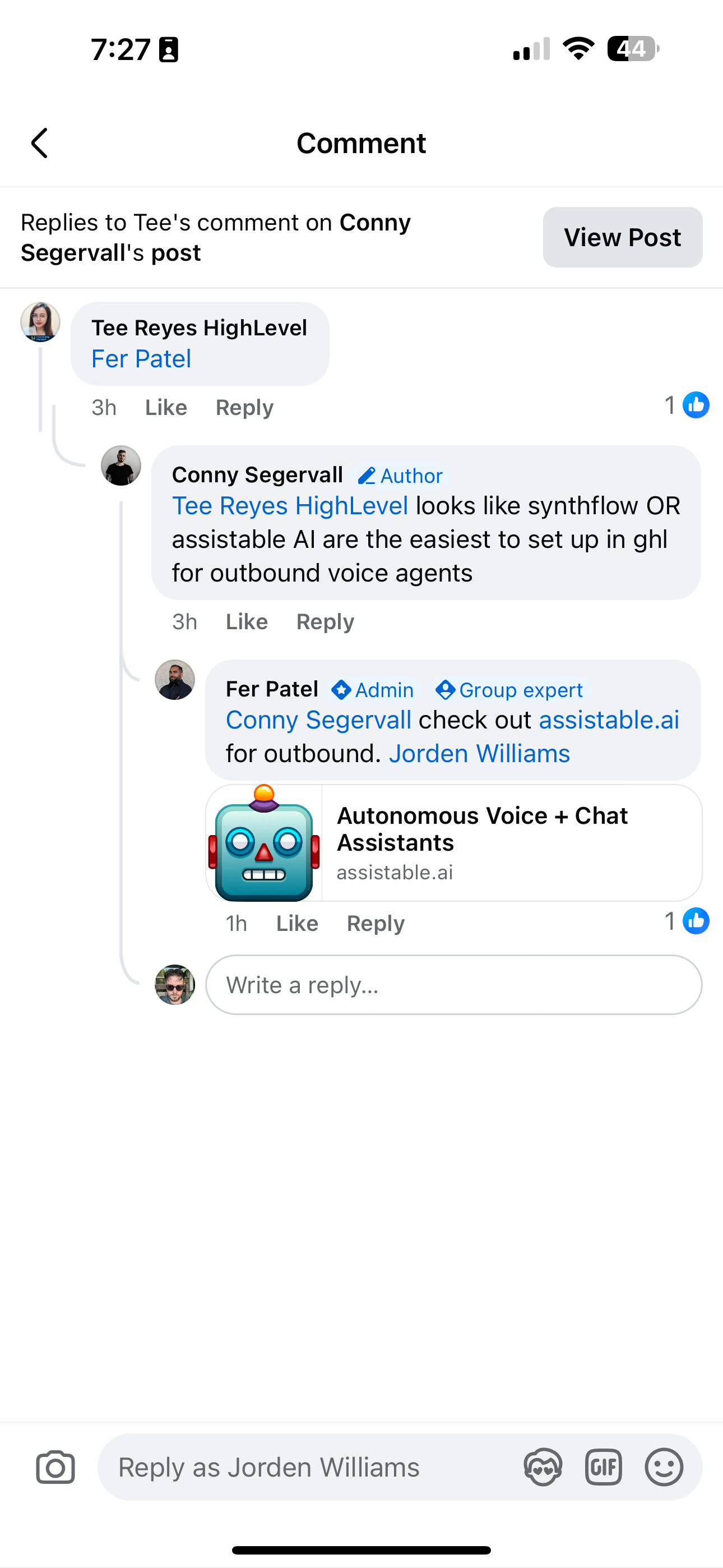723x1568 pixels.
Task: Open the assistable.ai link in Fer's reply
Action: click(x=609, y=720)
